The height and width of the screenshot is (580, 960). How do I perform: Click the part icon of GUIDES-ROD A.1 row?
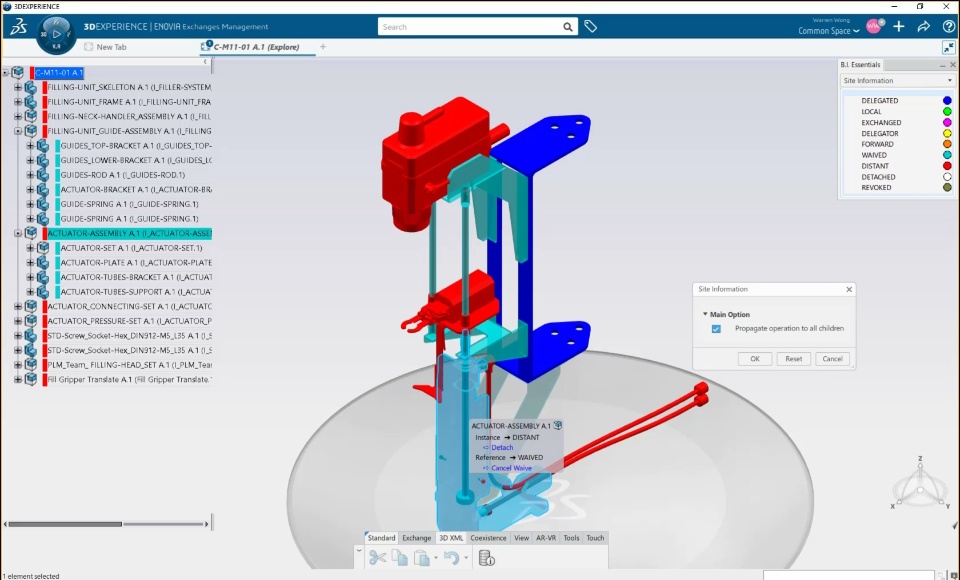tap(43, 175)
